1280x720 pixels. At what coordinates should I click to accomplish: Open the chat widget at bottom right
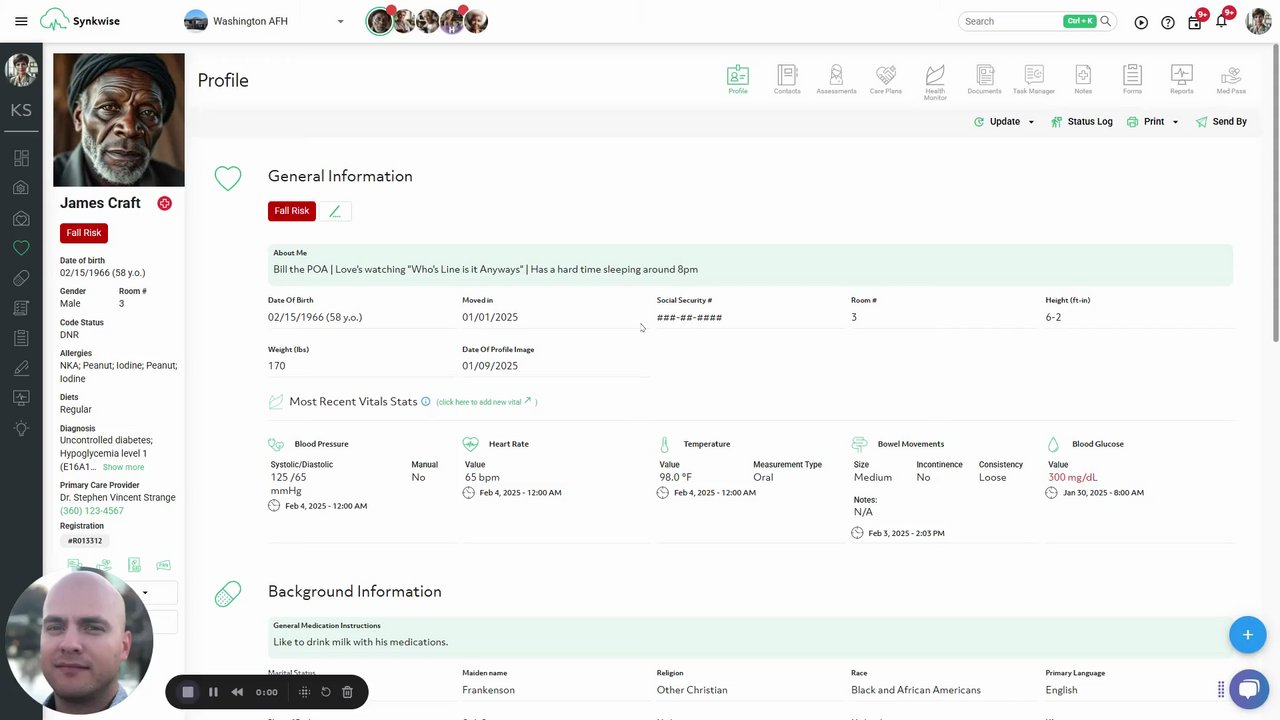(1248, 689)
